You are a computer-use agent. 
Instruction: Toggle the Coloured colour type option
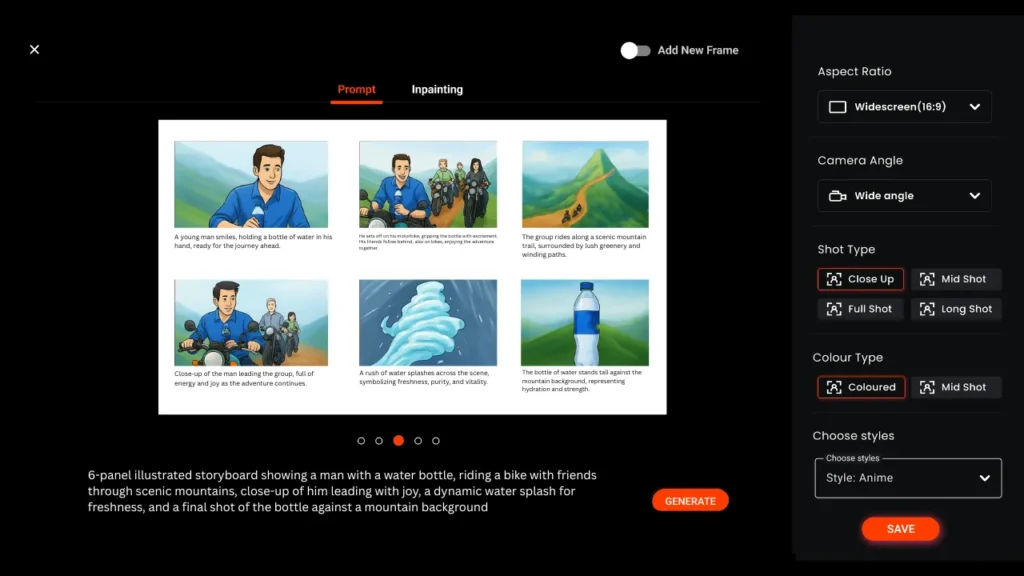[x=861, y=387]
